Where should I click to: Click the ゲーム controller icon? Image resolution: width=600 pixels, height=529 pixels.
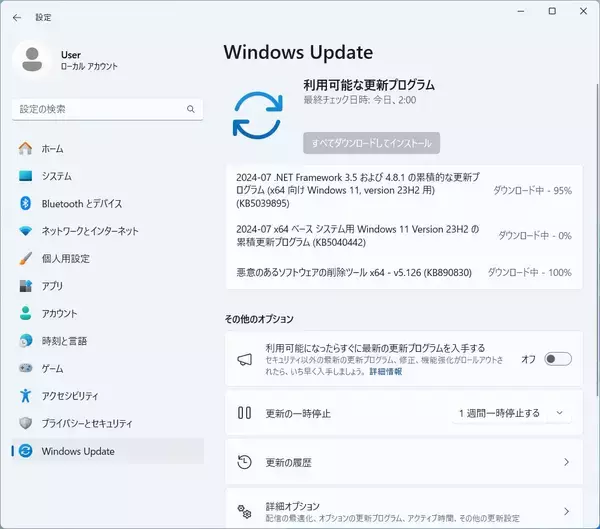26,368
